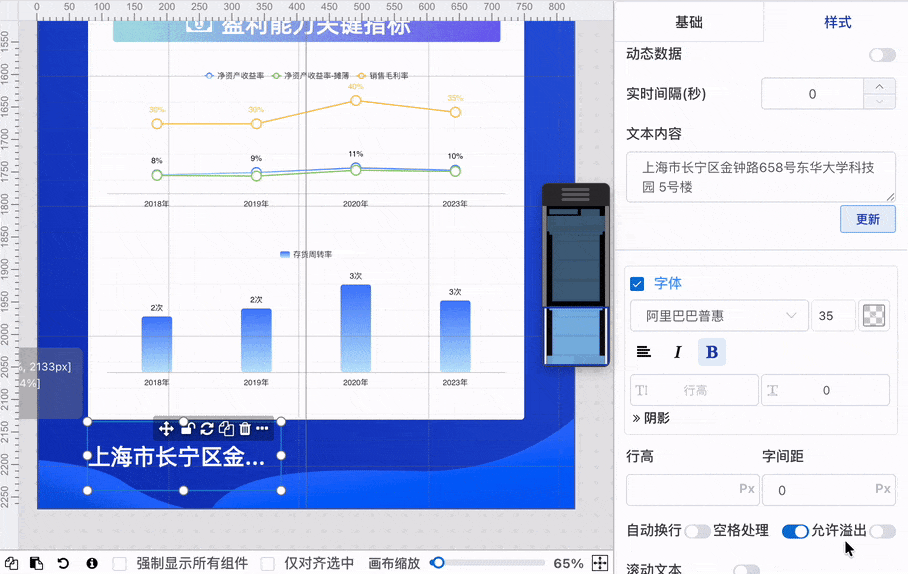This screenshot has width=908, height=574.
Task: Uncheck the 字体 checkbox
Action: coord(637,284)
